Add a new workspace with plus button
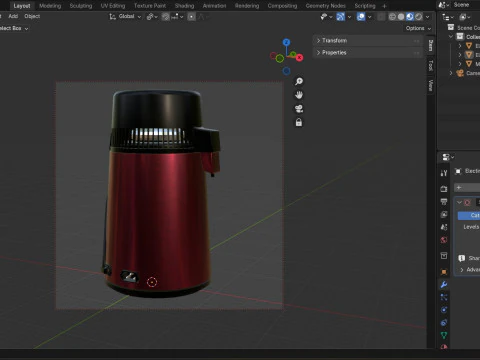Image resolution: width=480 pixels, height=360 pixels. (x=384, y=6)
